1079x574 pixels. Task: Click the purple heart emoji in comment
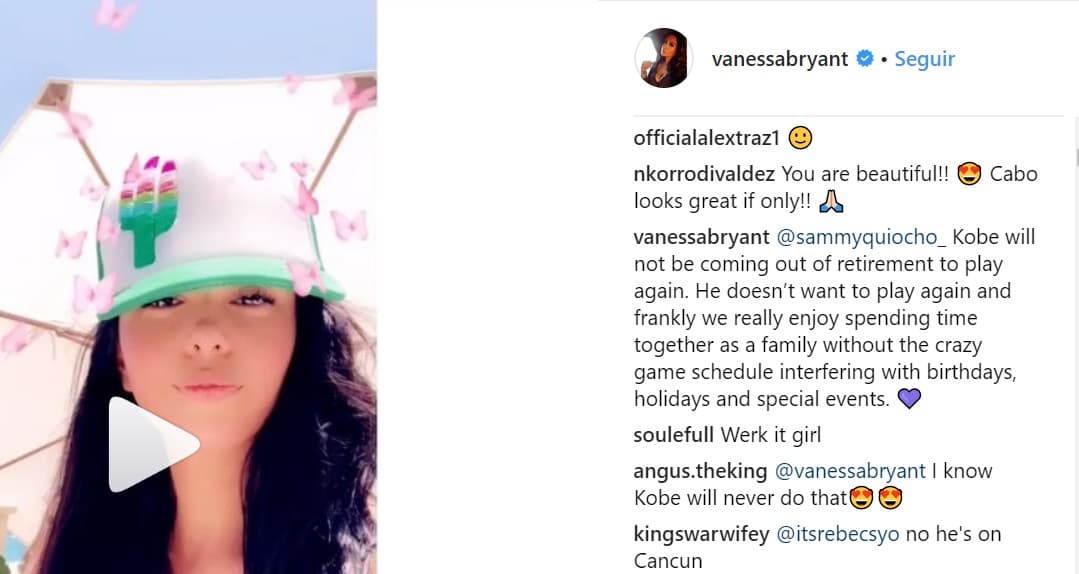pyautogui.click(x=908, y=399)
